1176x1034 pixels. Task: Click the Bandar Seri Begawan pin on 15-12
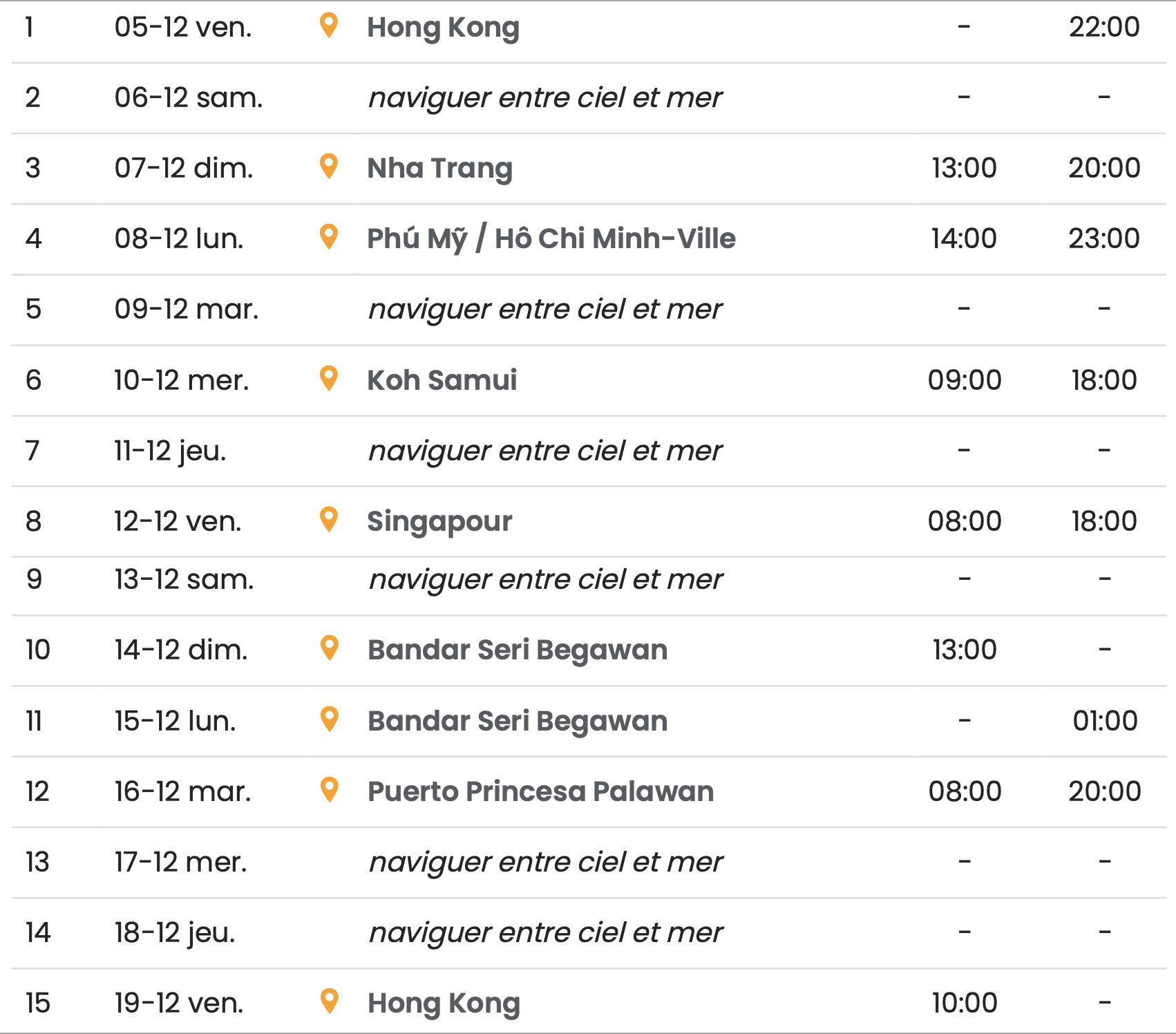point(330,719)
